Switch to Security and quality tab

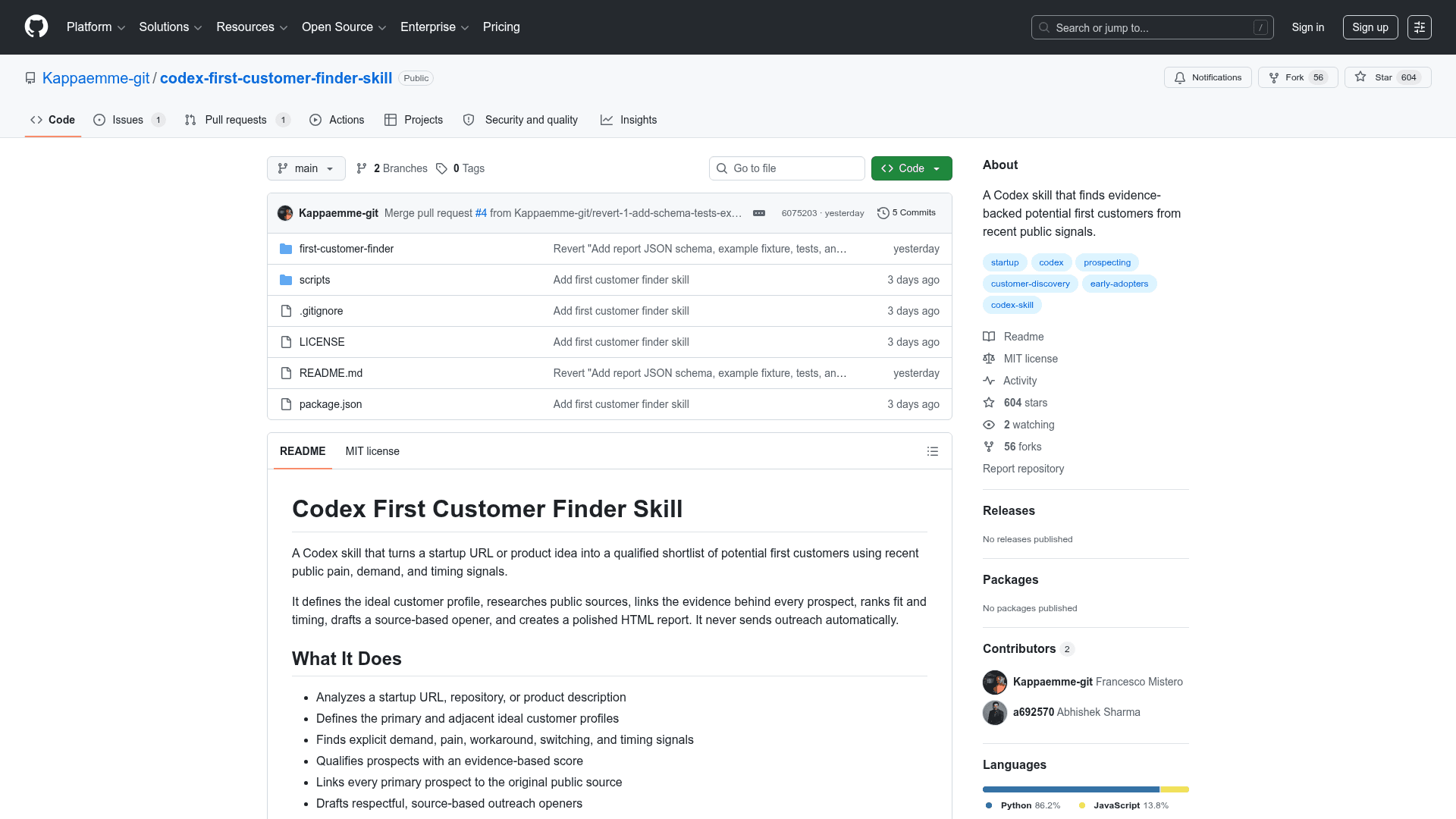tap(520, 120)
